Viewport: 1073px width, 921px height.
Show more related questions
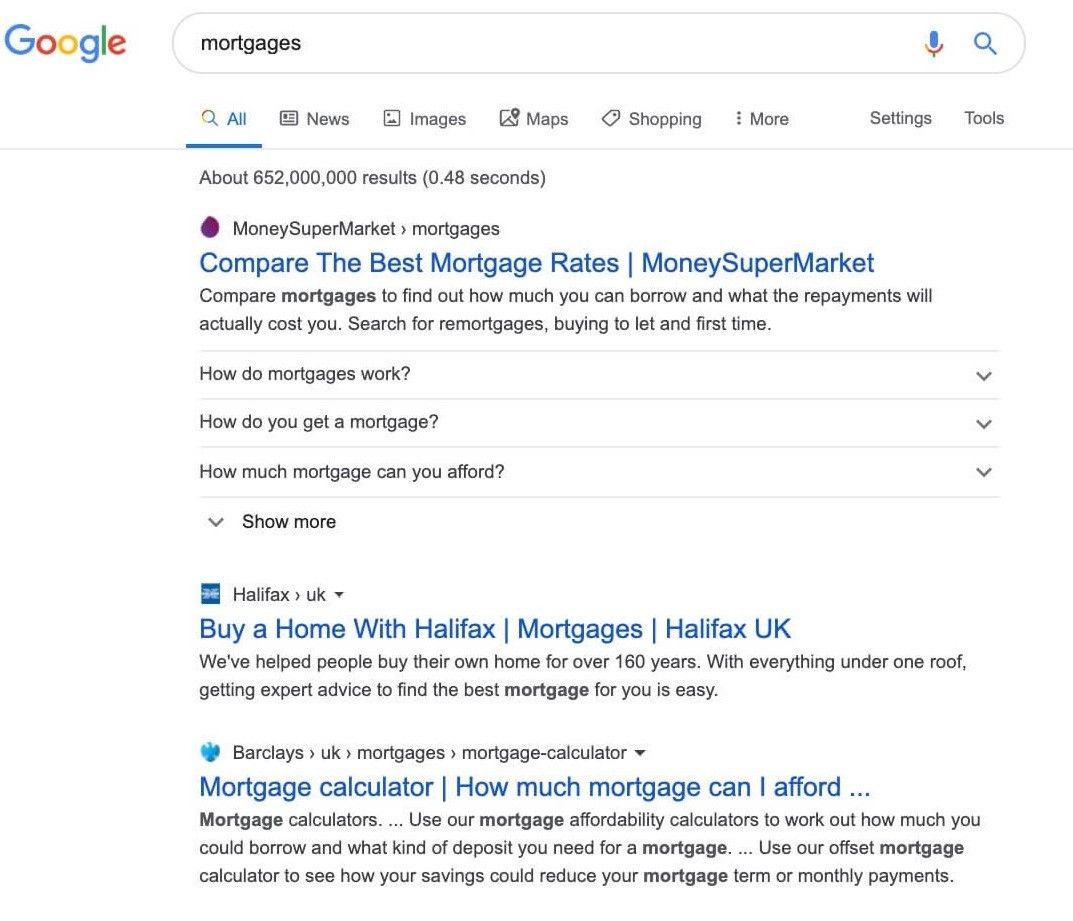pos(272,522)
